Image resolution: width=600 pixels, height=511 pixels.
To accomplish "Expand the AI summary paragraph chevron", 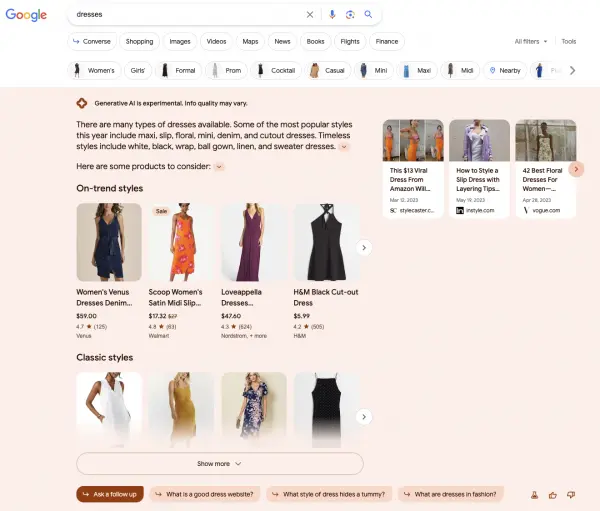I will coord(344,147).
